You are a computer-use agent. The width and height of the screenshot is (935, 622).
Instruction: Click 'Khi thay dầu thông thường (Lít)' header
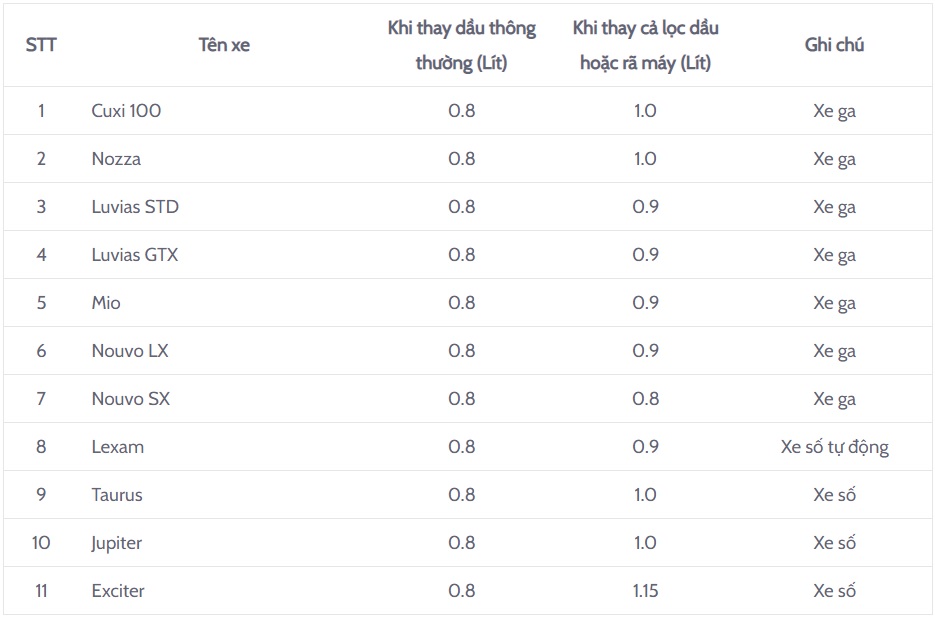pyautogui.click(x=462, y=45)
